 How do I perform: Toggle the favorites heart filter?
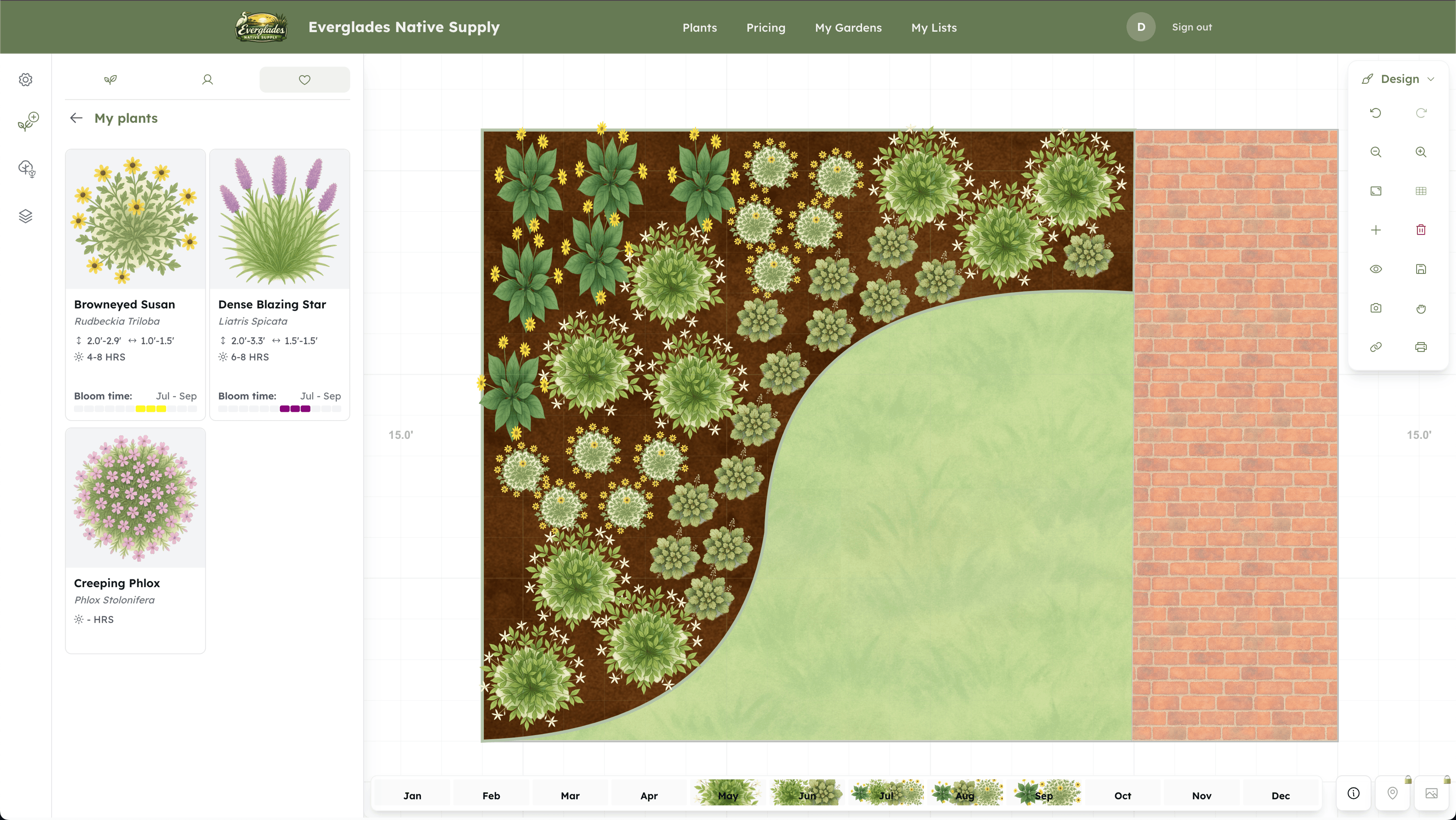pyautogui.click(x=304, y=79)
